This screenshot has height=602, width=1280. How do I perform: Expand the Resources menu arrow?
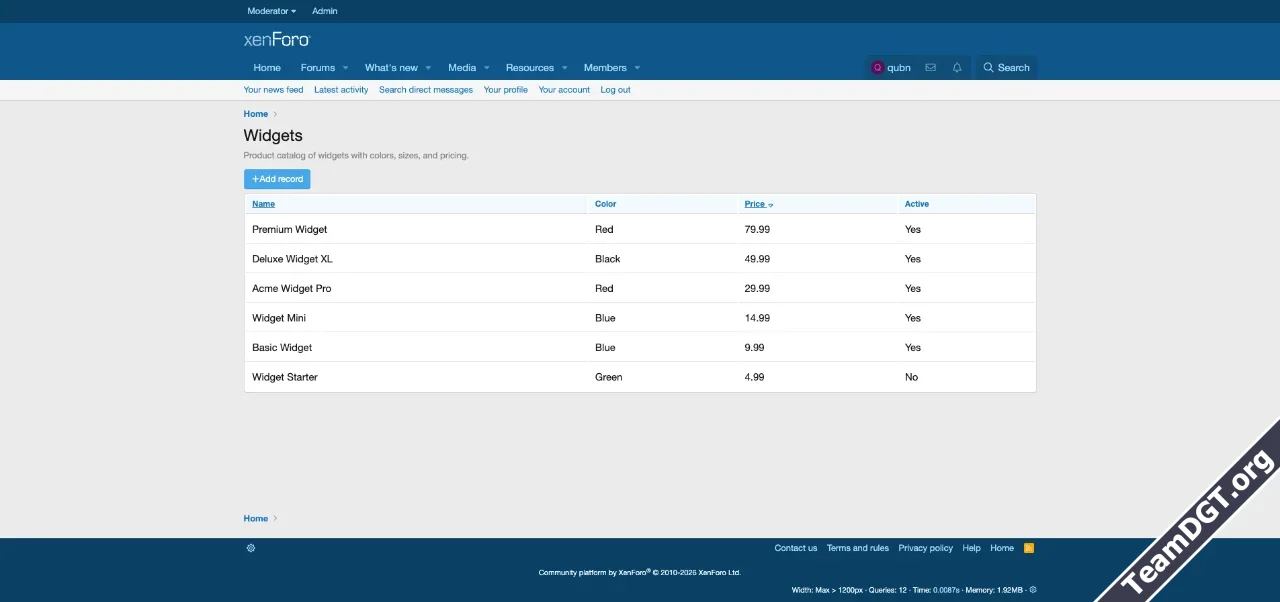click(x=564, y=68)
